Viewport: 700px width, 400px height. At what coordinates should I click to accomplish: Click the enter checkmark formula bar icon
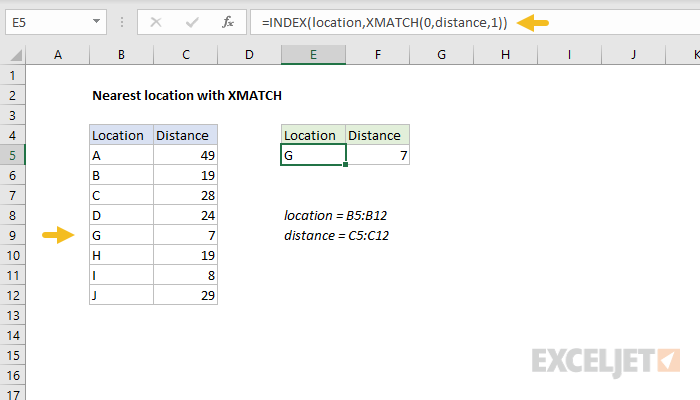click(192, 22)
